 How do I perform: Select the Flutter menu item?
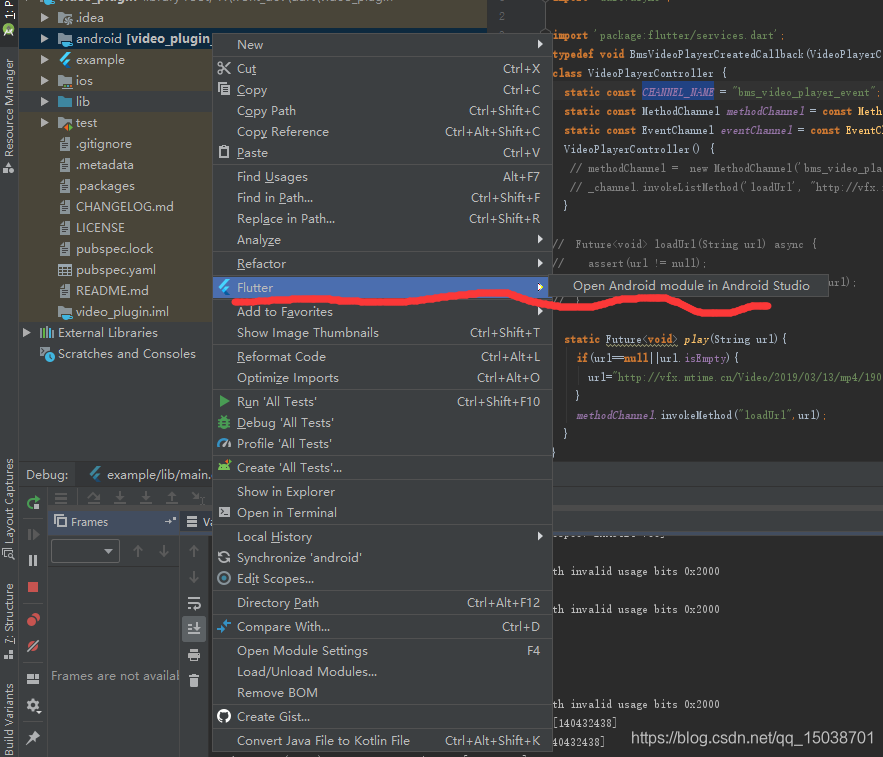tap(382, 288)
